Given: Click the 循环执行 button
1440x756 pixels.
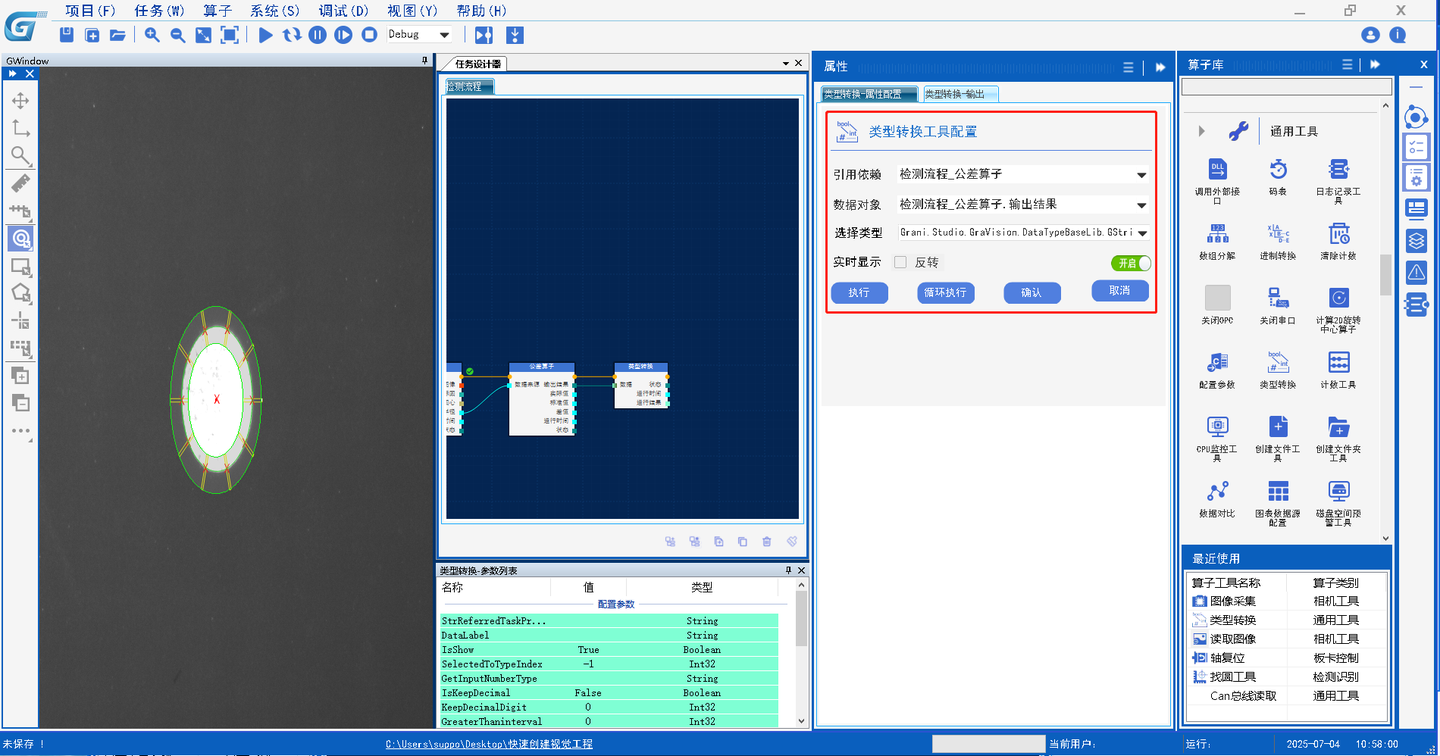Looking at the screenshot, I should pos(945,293).
